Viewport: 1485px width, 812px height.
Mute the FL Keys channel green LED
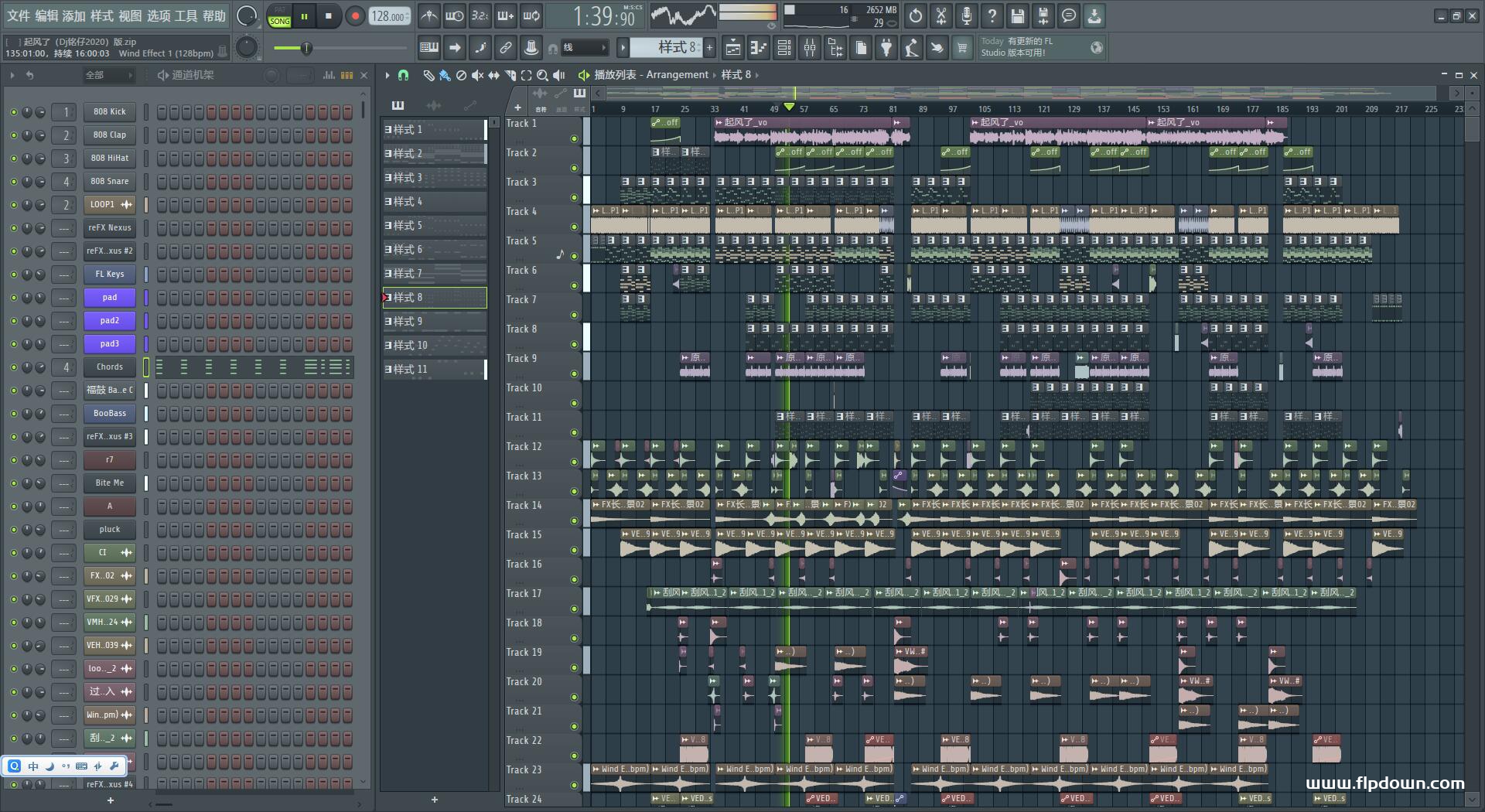coord(13,275)
